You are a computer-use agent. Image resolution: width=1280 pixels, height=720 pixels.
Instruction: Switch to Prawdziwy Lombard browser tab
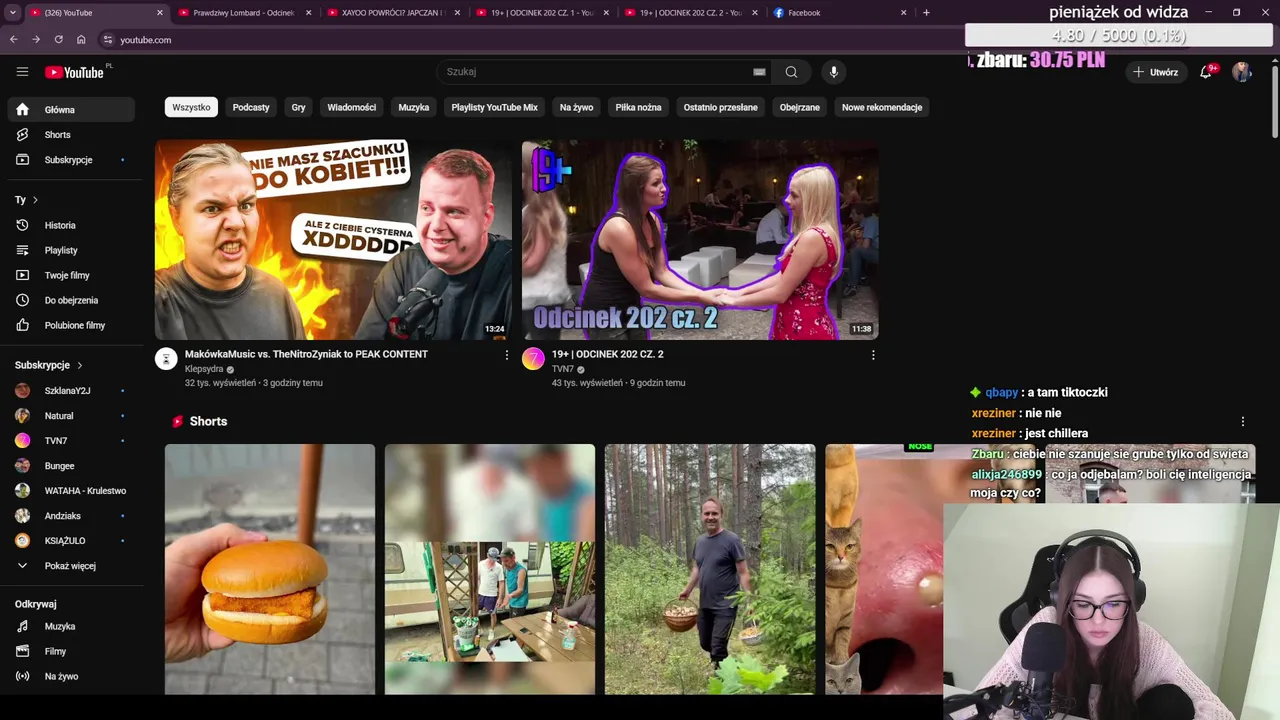point(243,13)
